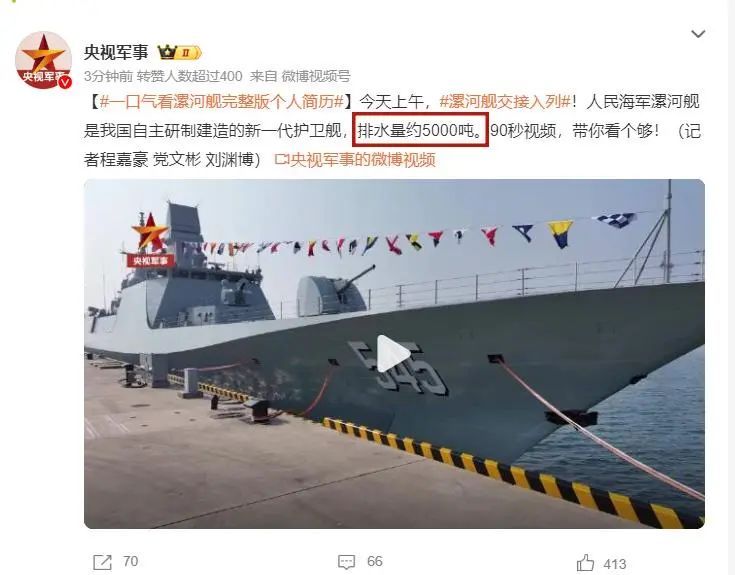Open hashtag 漯河舰交接入列
This screenshot has height=575, width=735.
[x=505, y=101]
